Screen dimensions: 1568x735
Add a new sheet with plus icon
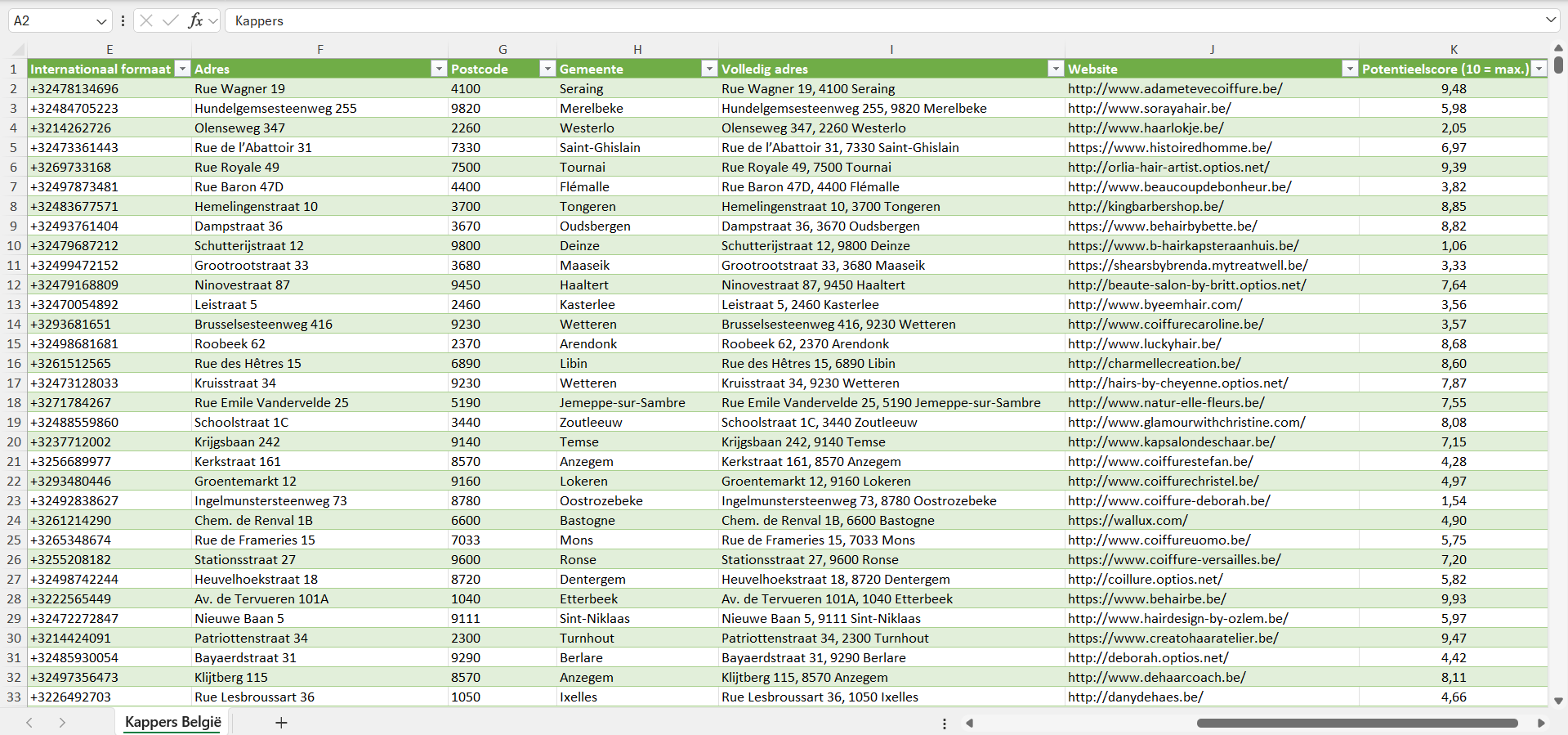281,723
